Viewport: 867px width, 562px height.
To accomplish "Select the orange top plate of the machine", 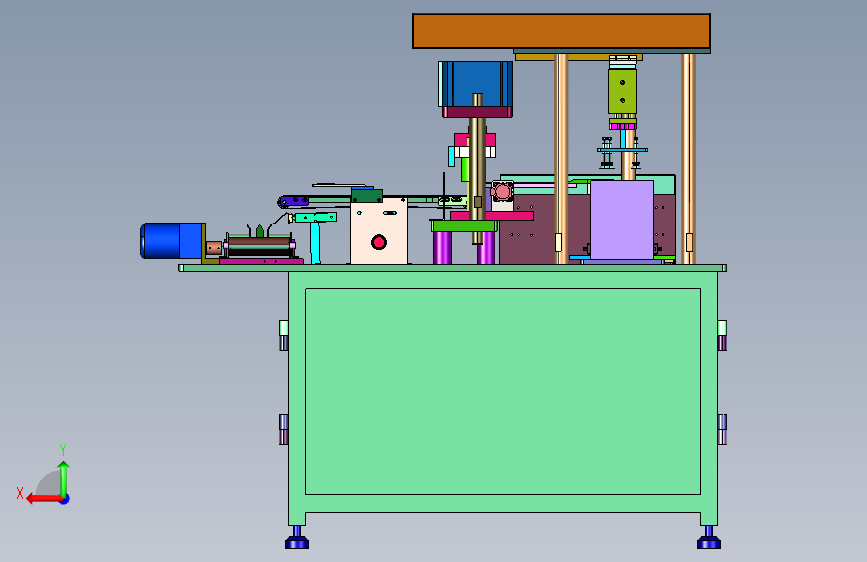I will point(561,31).
